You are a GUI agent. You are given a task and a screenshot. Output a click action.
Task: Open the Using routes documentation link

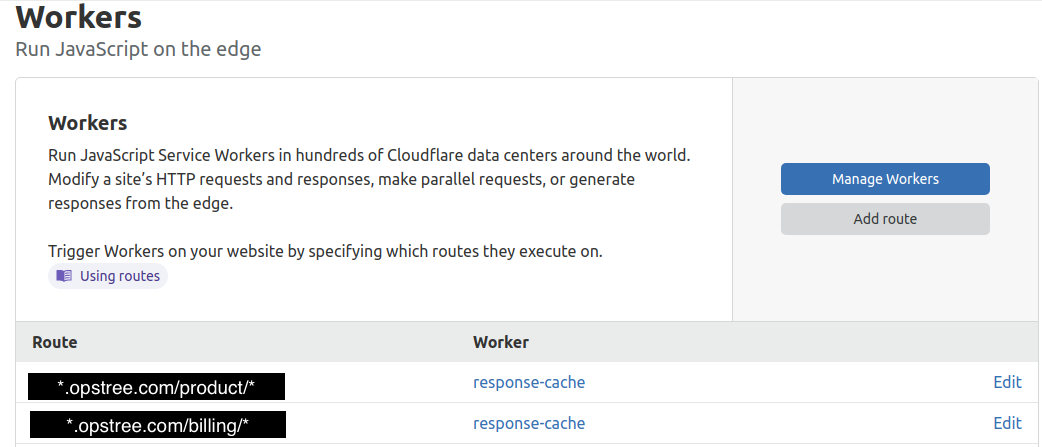click(x=119, y=276)
